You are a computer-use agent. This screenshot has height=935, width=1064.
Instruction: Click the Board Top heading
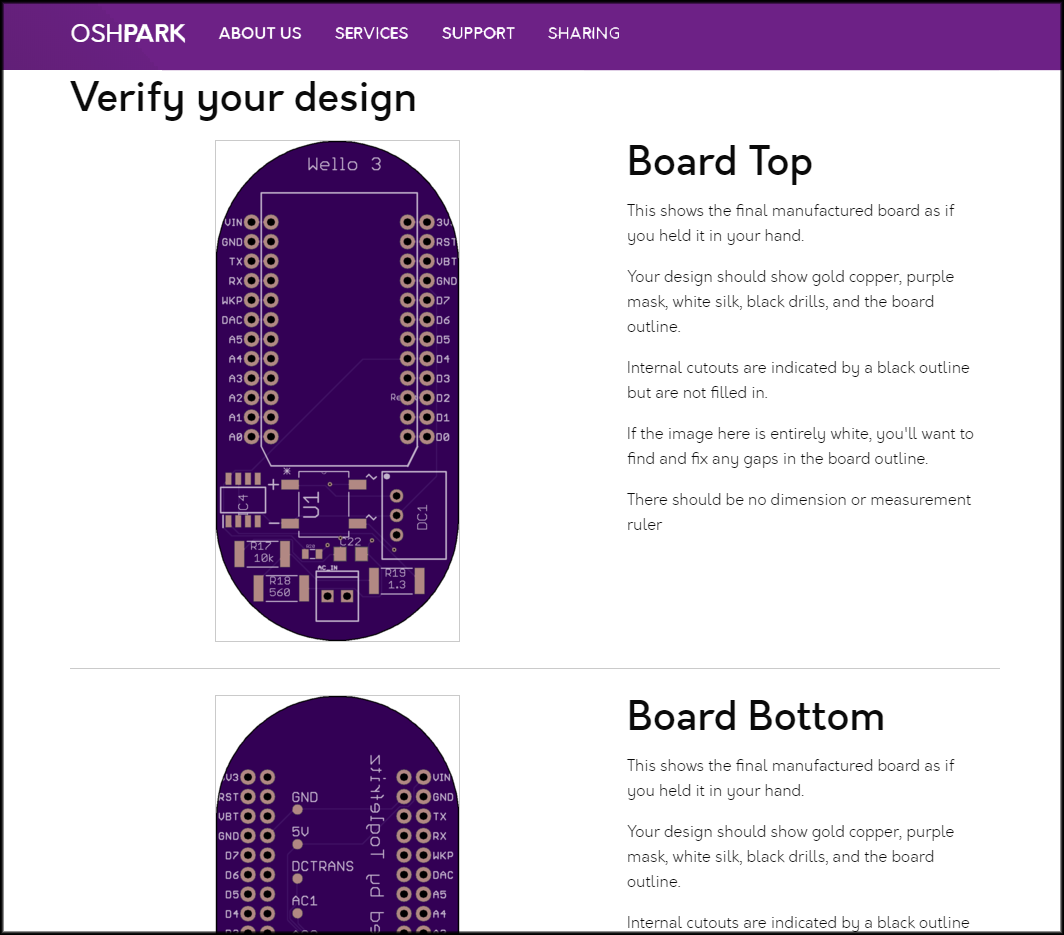[x=719, y=161]
